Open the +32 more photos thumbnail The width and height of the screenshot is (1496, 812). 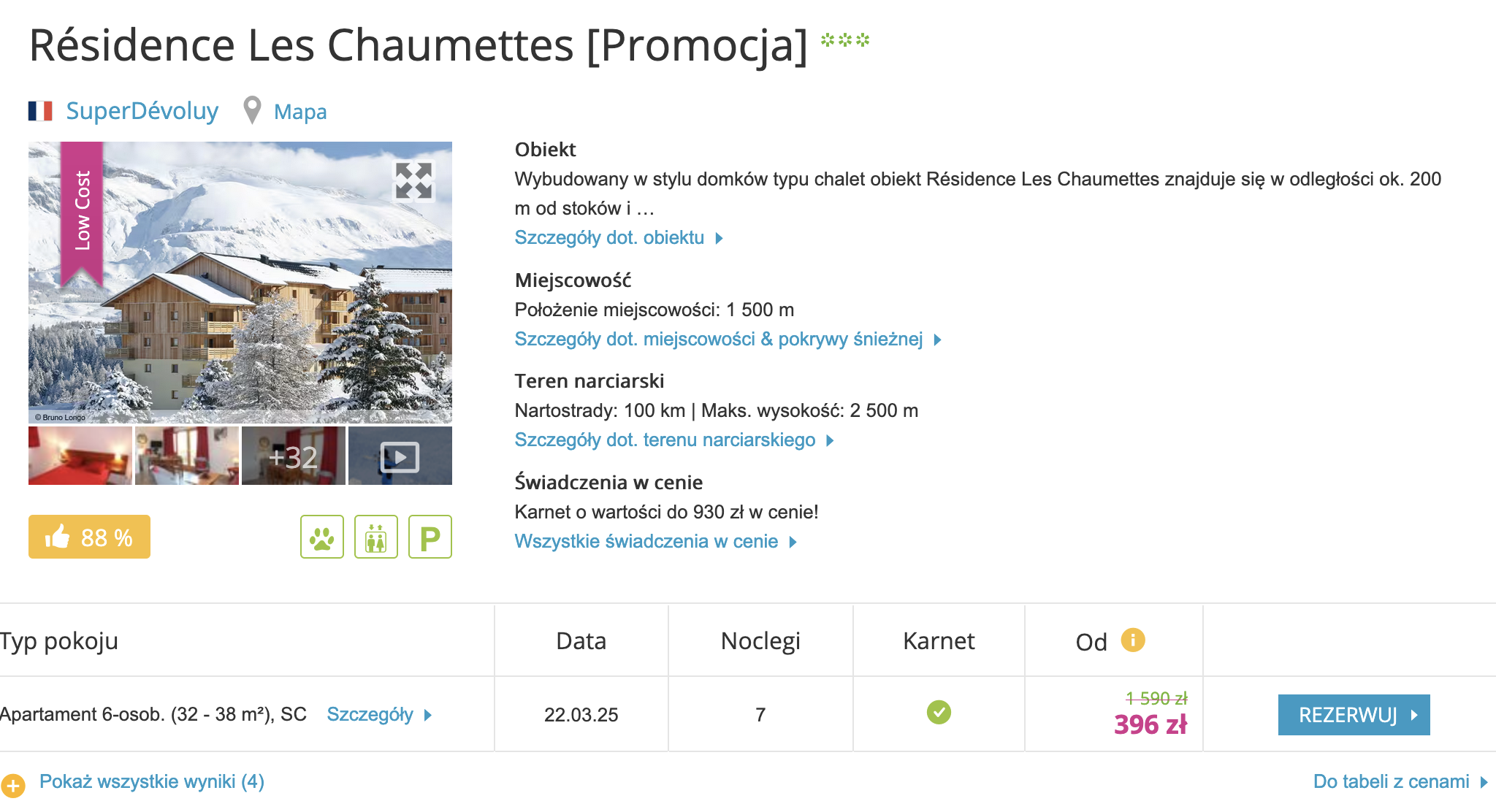(294, 456)
